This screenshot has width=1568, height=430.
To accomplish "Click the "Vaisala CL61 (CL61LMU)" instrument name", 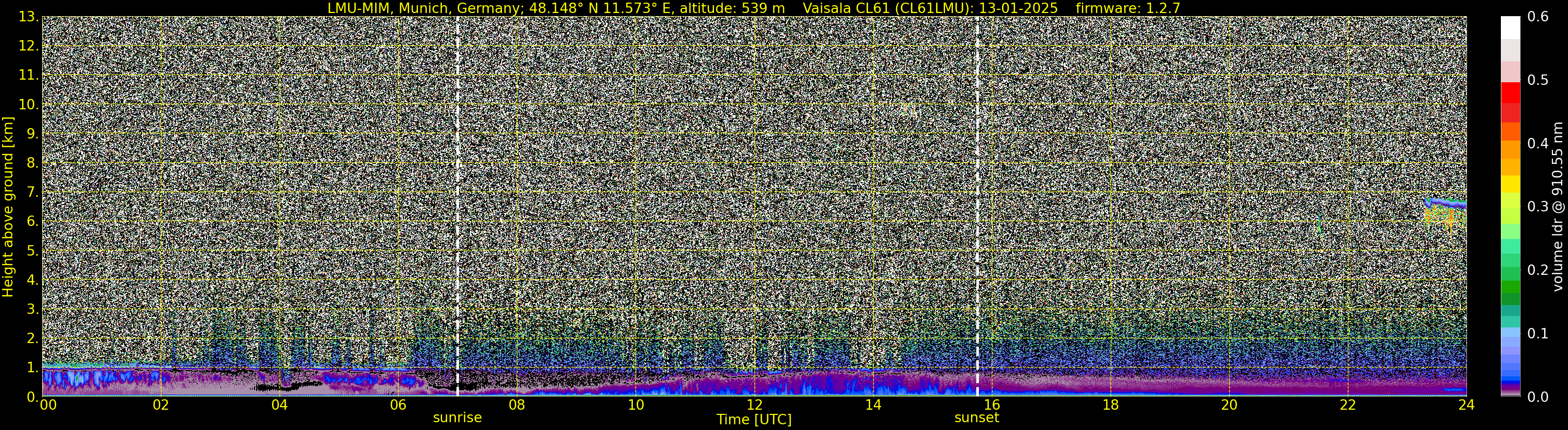I will click(x=887, y=8).
